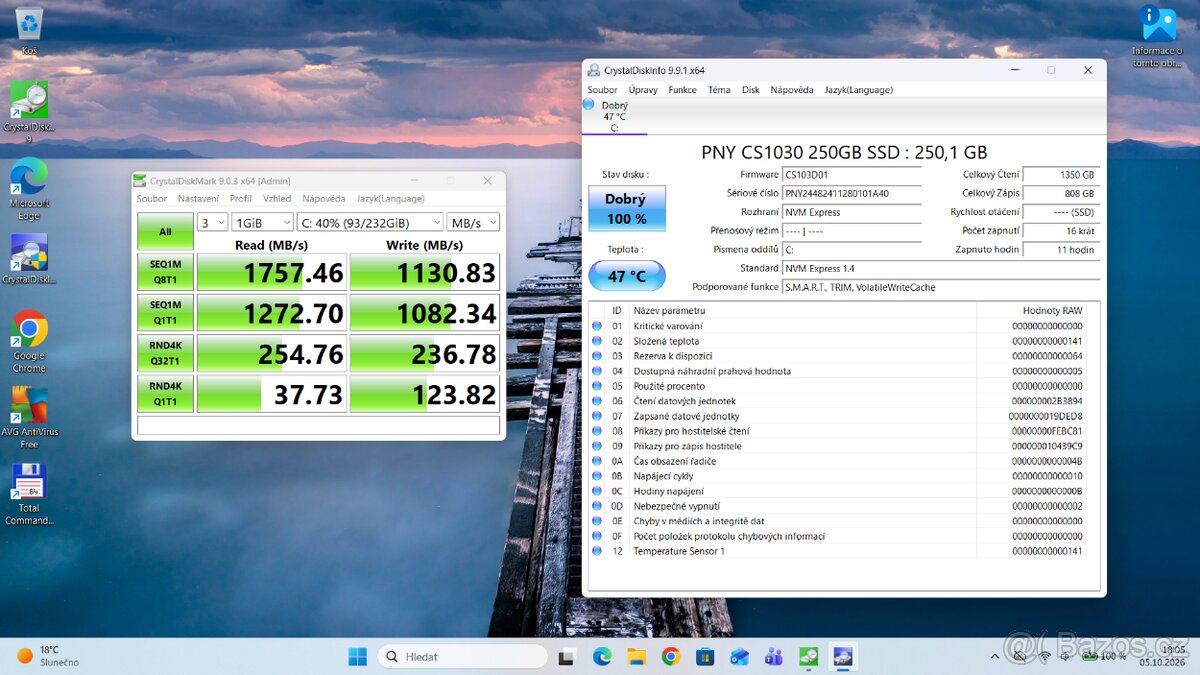This screenshot has width=1200, height=675.
Task: Launch Microsoft Edge from the desktop
Action: tap(29, 188)
